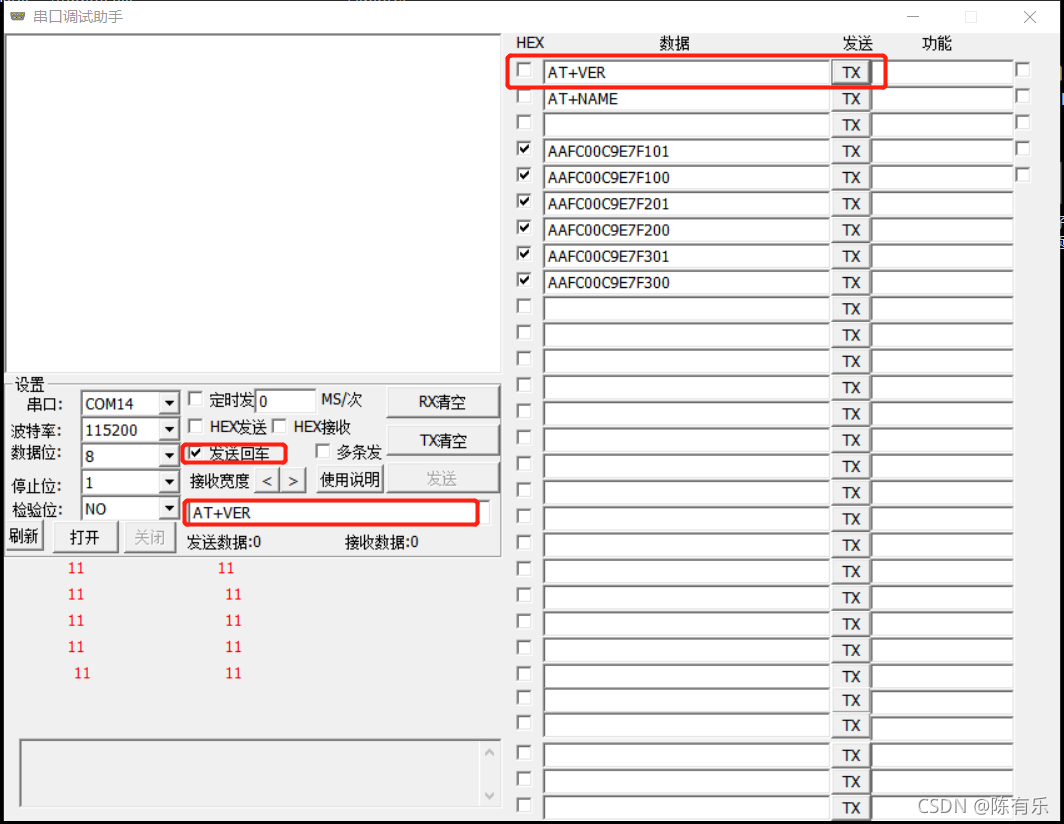Uncheck HEX box for AAFC00C9E7F201
1064x824 pixels.
[x=524, y=201]
